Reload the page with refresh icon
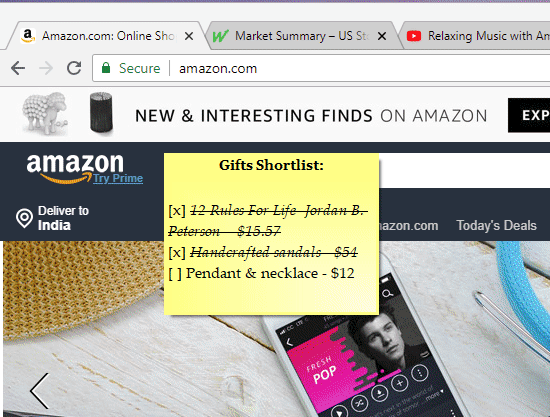 (74, 68)
